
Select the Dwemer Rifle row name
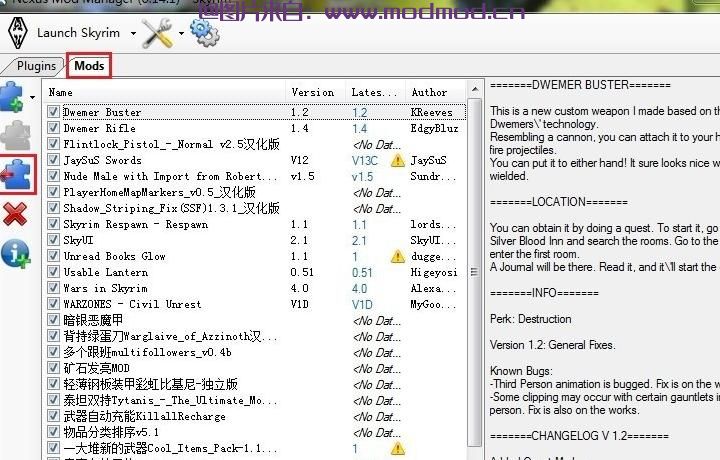point(100,128)
